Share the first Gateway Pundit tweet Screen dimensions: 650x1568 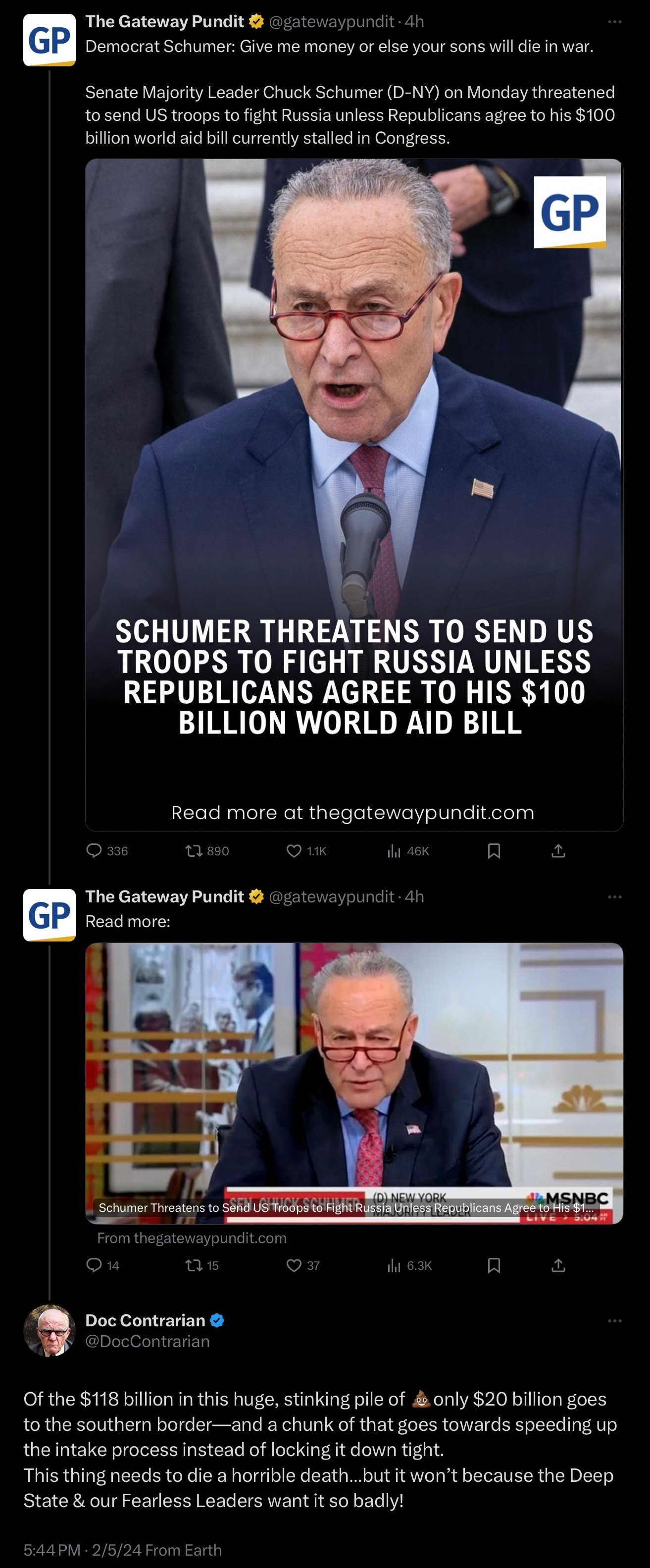pyautogui.click(x=558, y=850)
